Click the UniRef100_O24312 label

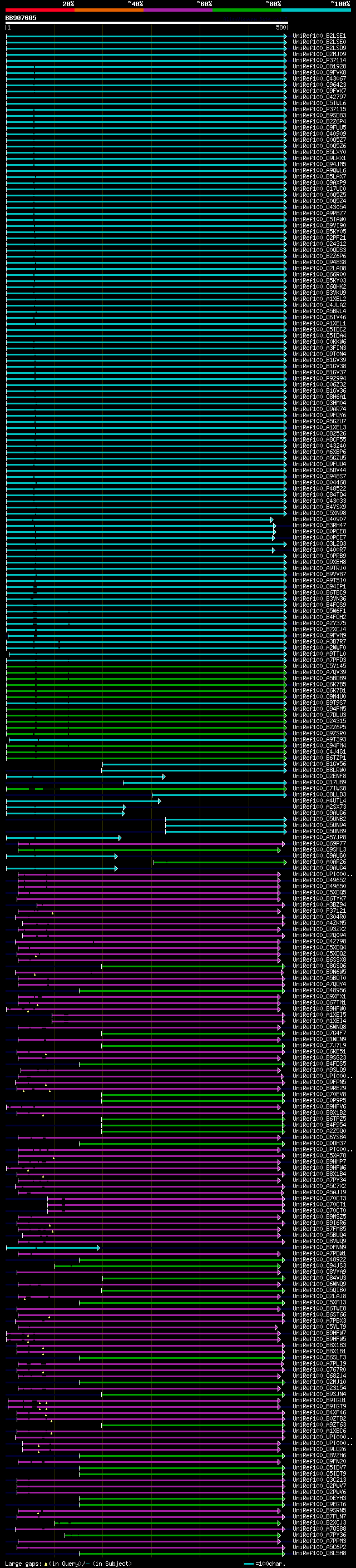coord(319,244)
